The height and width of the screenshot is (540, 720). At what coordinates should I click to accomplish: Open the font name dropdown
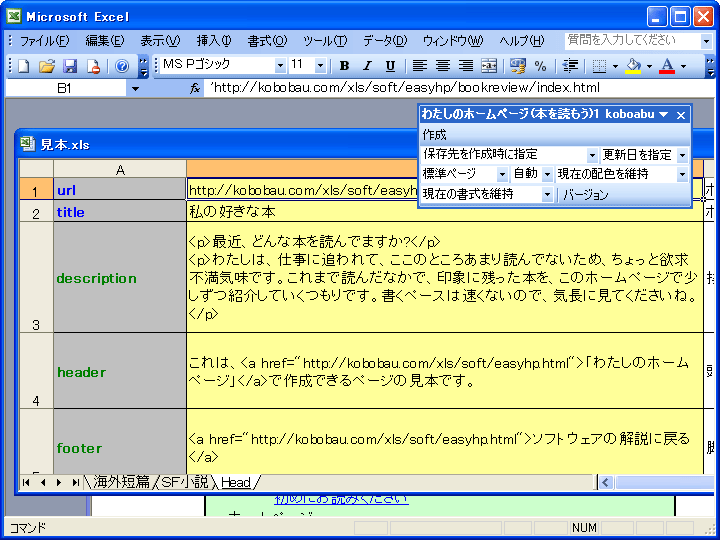pos(280,66)
